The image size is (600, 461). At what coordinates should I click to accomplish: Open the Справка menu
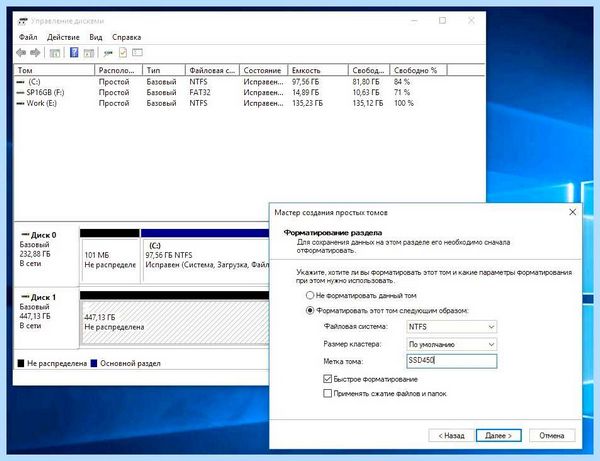[126, 37]
